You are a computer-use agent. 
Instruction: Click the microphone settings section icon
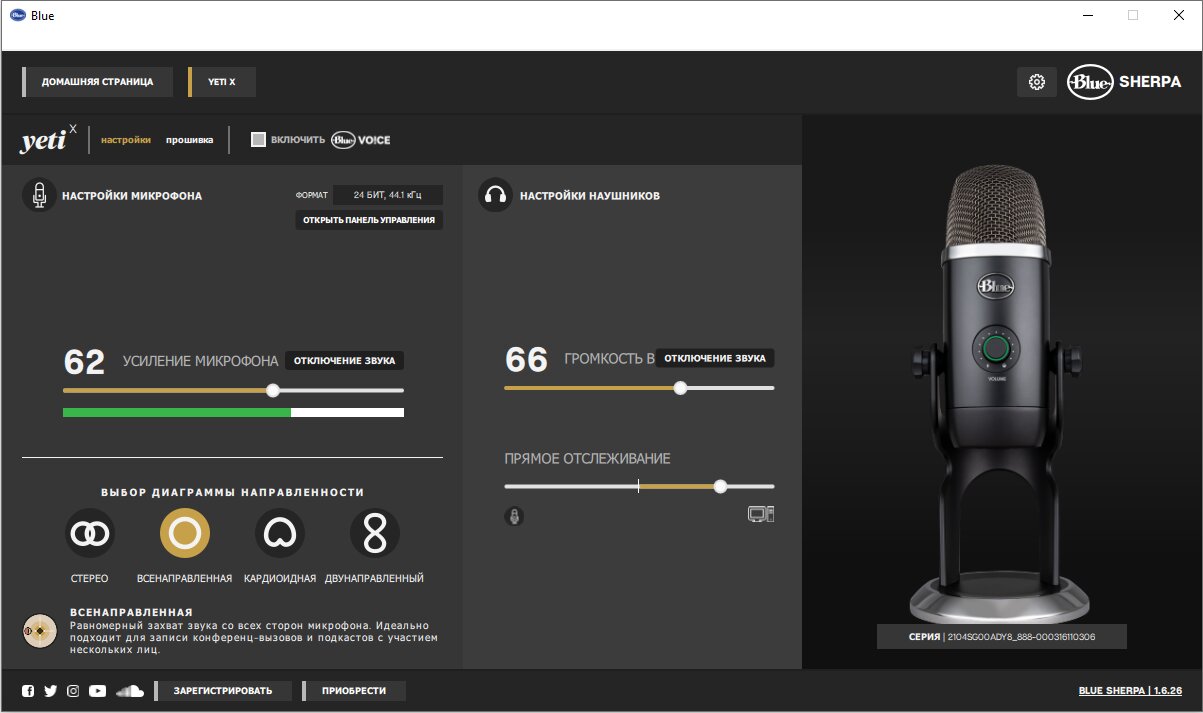tap(39, 195)
